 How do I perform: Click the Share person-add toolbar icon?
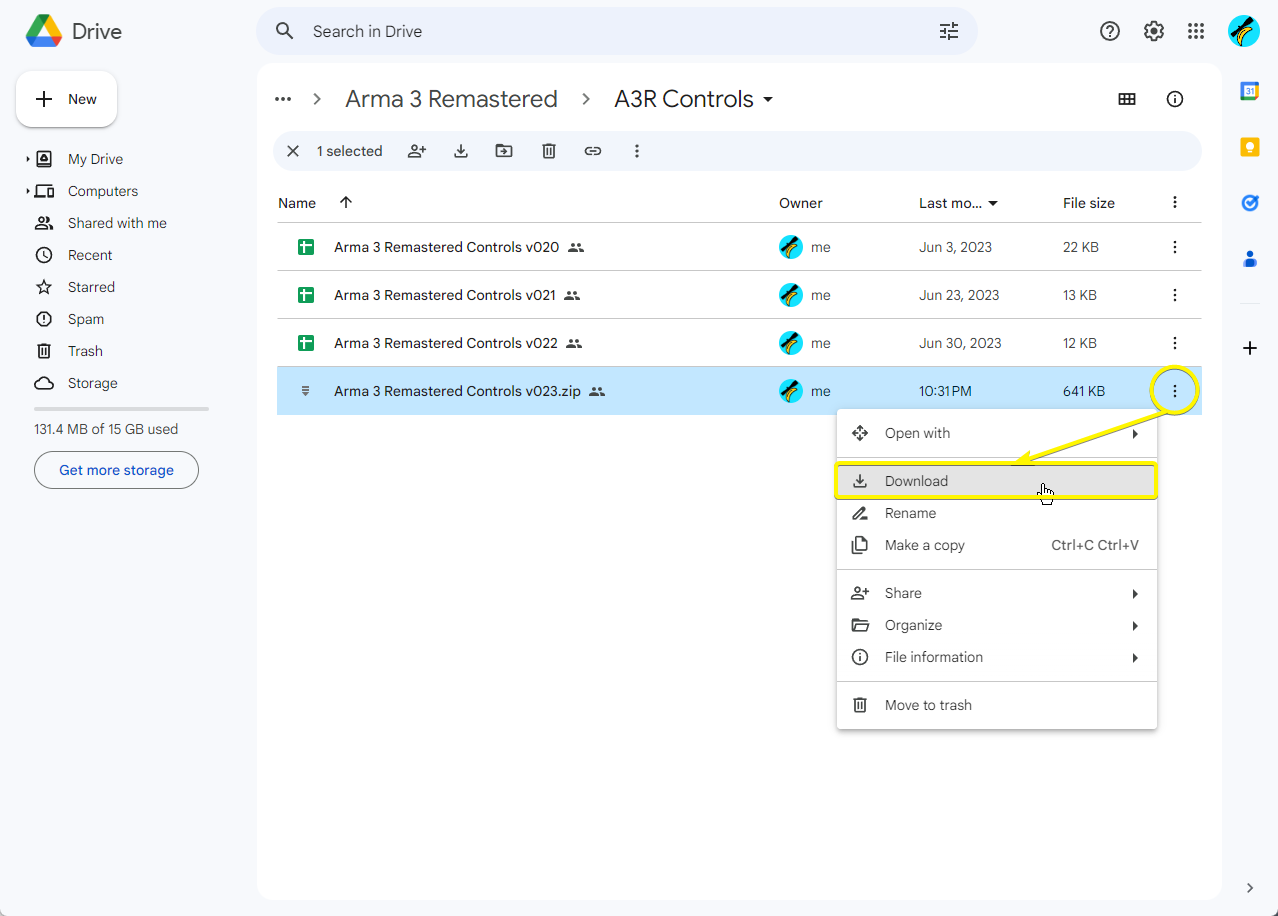(417, 151)
